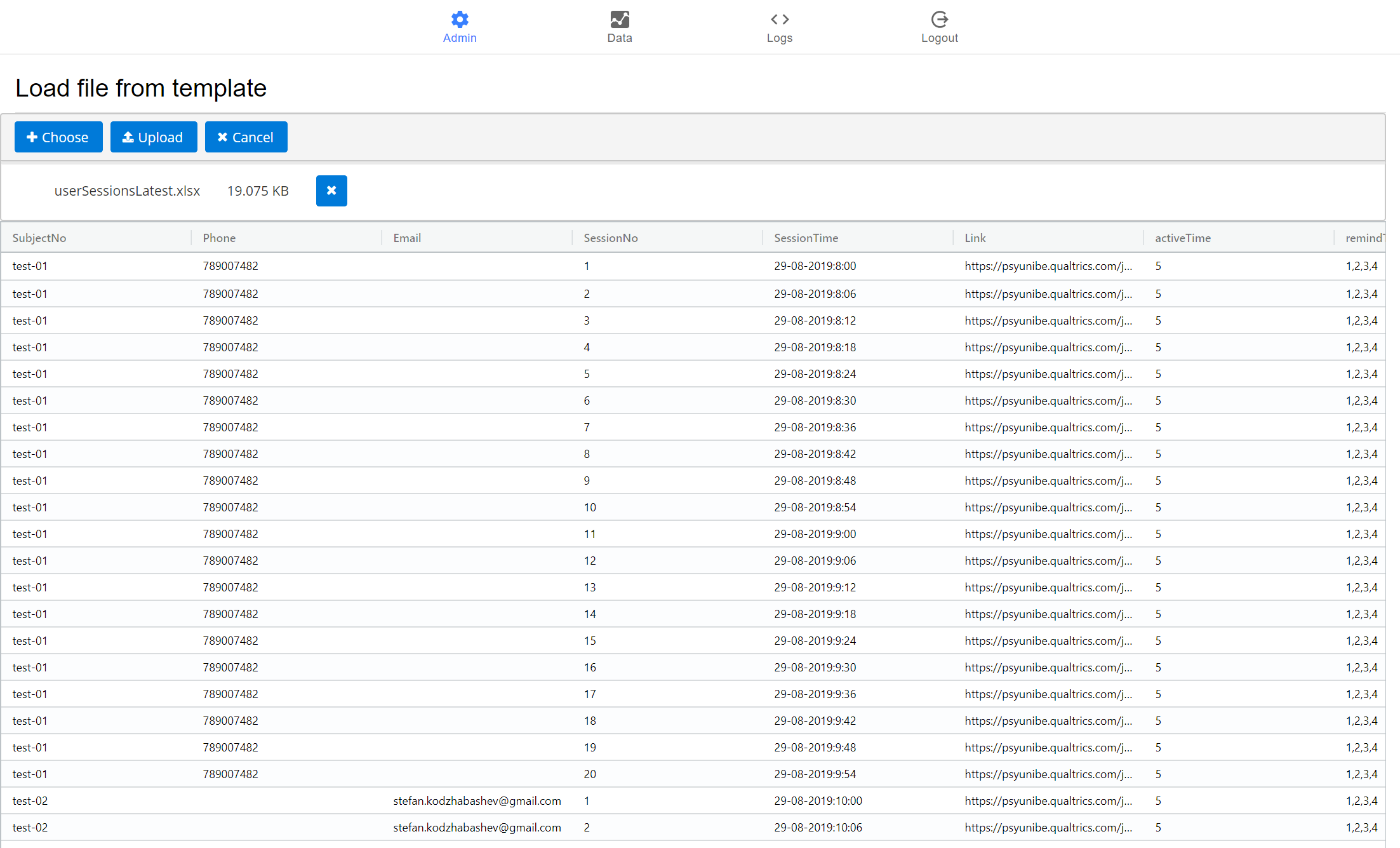Click the phone number in session 3 row
This screenshot has width=1400, height=848.
(x=230, y=321)
